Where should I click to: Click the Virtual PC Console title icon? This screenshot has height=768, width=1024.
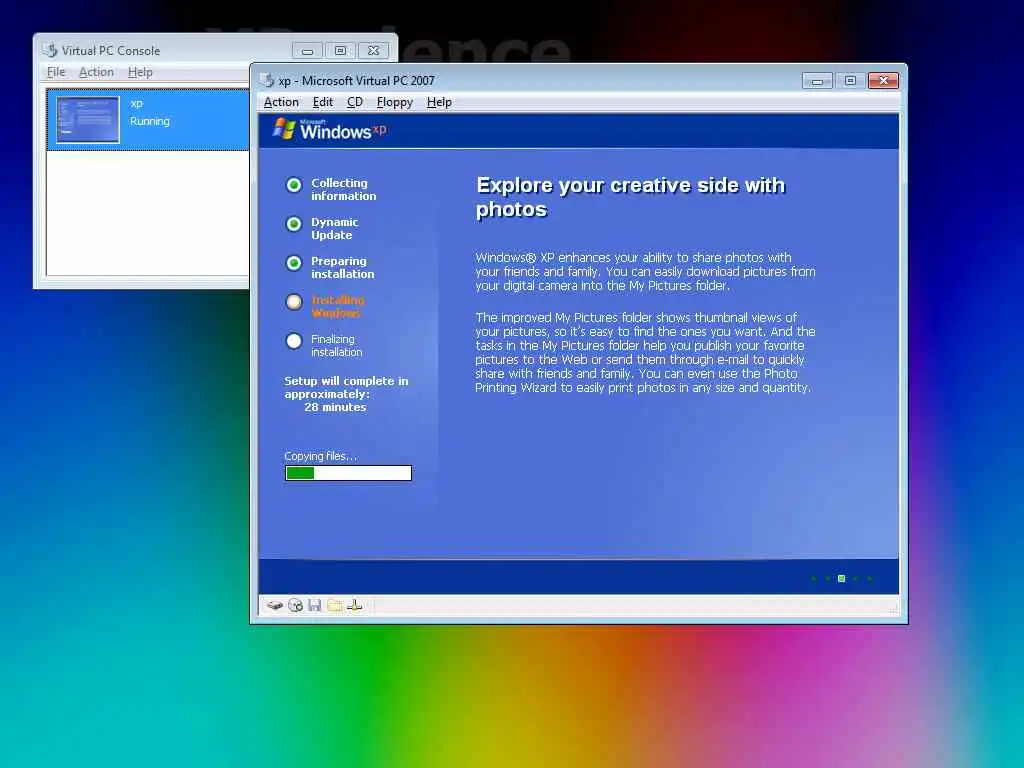tap(50, 50)
